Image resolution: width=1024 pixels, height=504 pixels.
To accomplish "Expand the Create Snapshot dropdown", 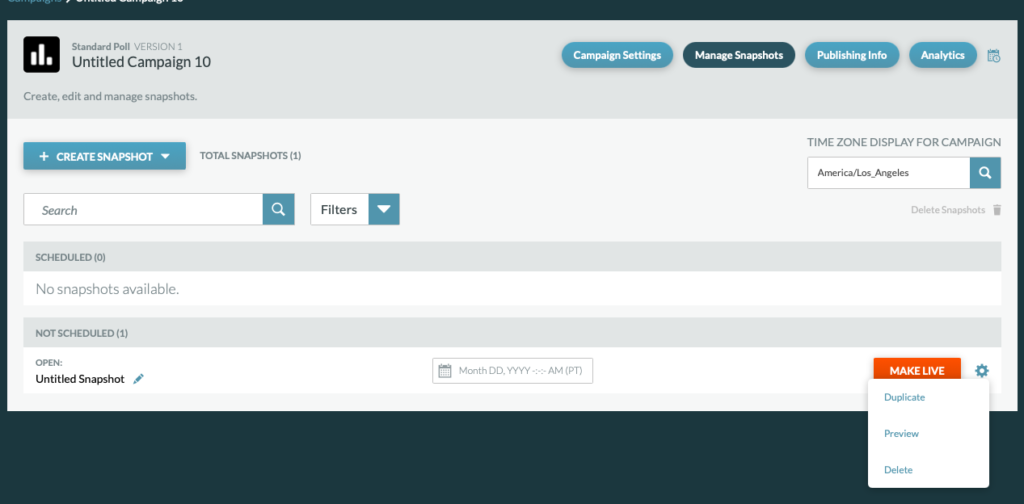I will [x=172, y=156].
